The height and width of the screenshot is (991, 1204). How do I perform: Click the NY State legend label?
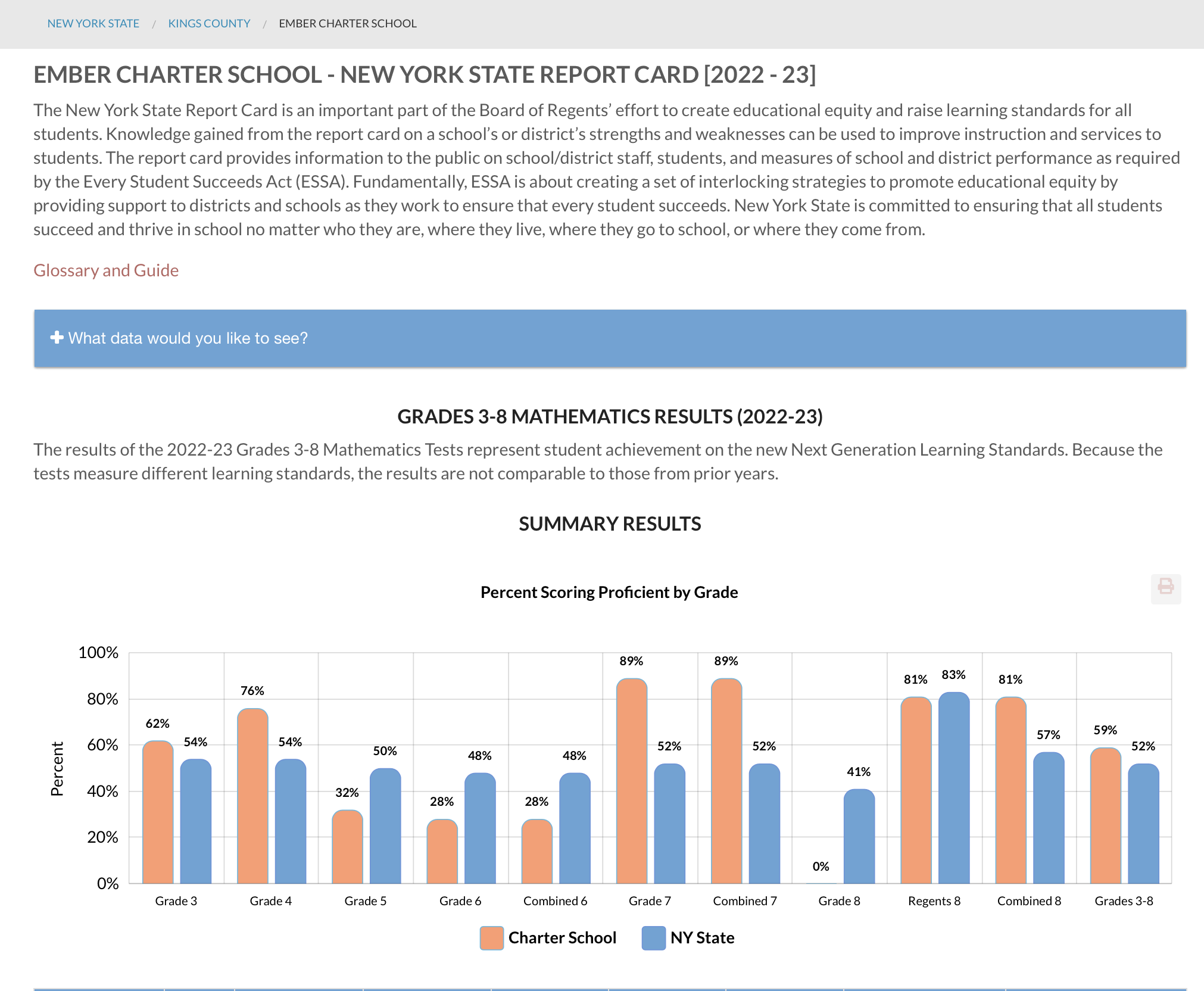click(x=702, y=938)
